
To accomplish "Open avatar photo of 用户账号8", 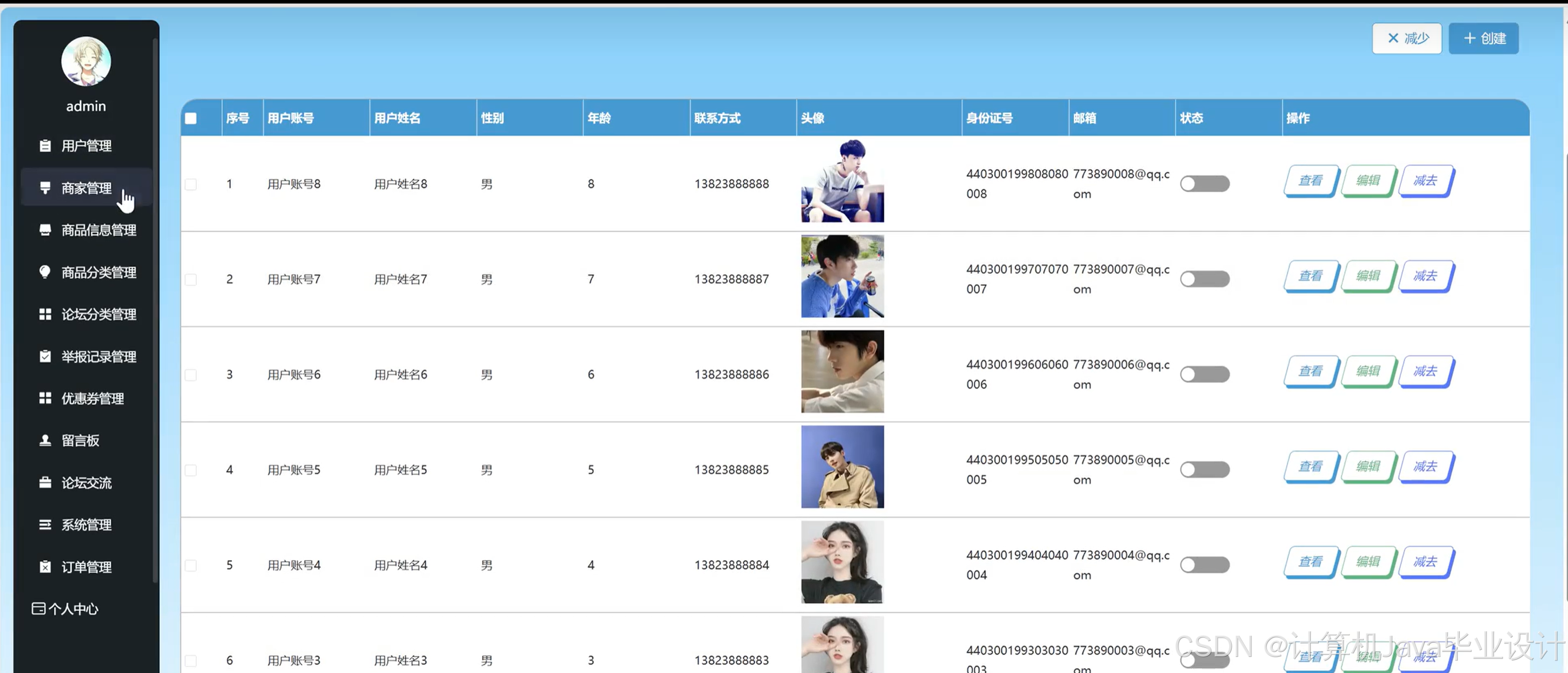I will [x=843, y=181].
